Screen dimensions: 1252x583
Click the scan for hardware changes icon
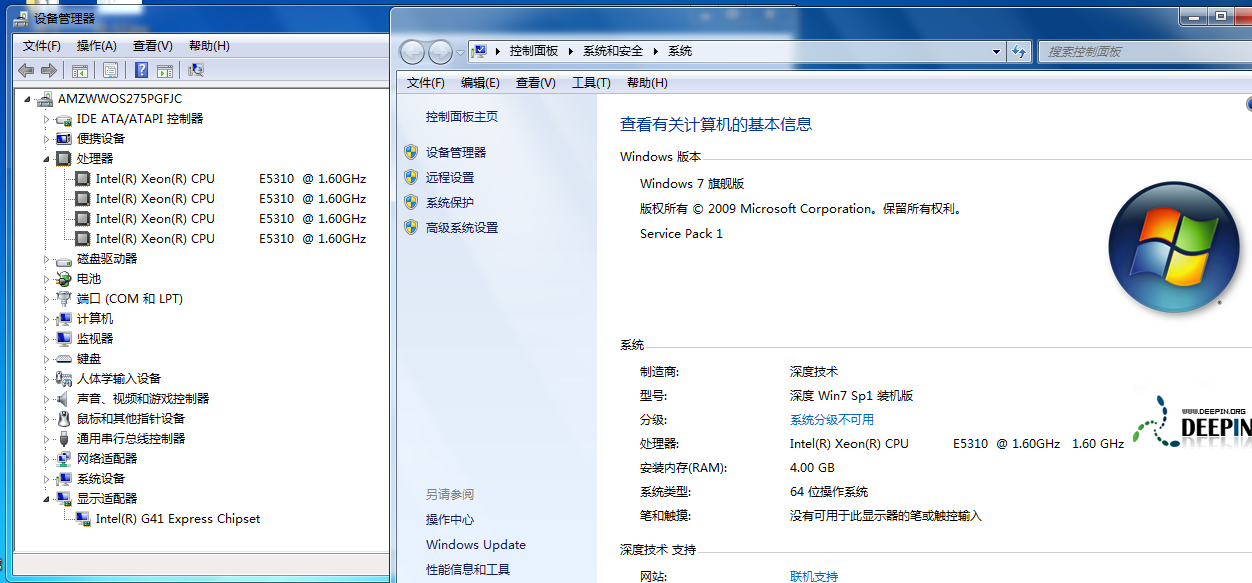(196, 70)
